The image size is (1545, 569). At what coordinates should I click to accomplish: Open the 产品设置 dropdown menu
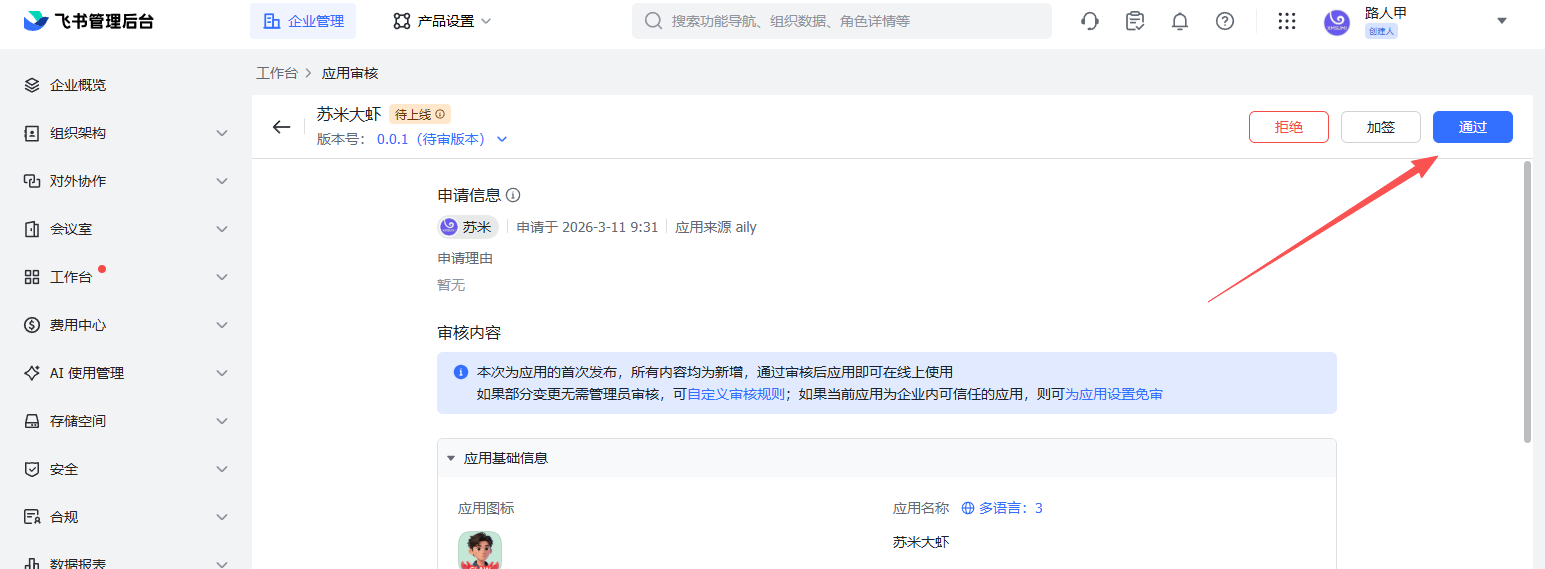click(442, 21)
